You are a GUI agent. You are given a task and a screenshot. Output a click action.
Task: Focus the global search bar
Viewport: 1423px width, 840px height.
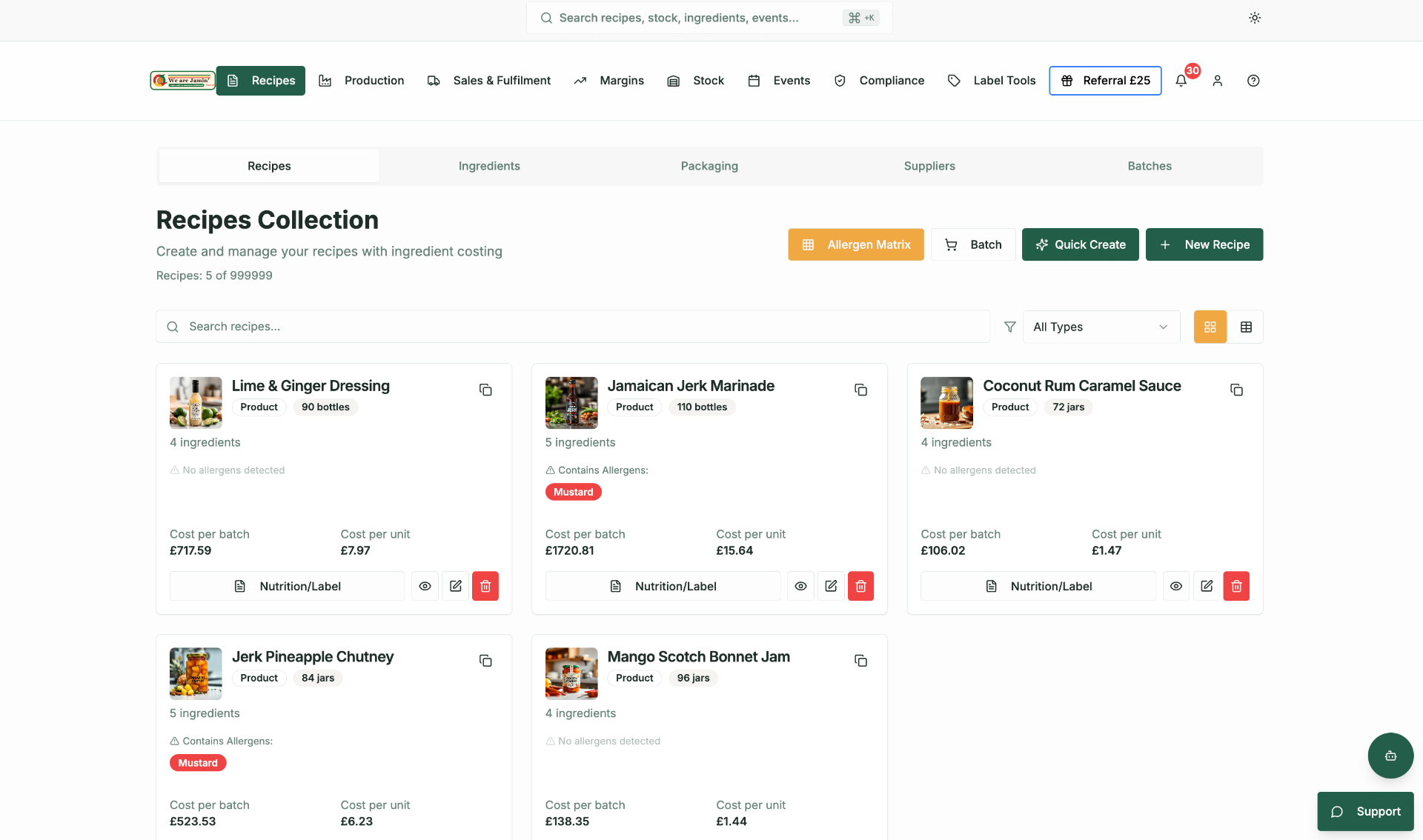709,18
